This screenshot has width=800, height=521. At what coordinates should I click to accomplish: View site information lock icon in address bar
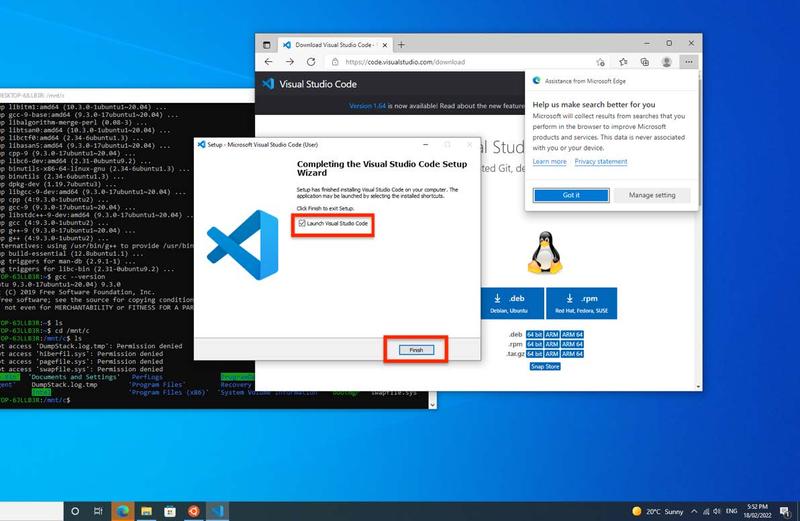[335, 62]
